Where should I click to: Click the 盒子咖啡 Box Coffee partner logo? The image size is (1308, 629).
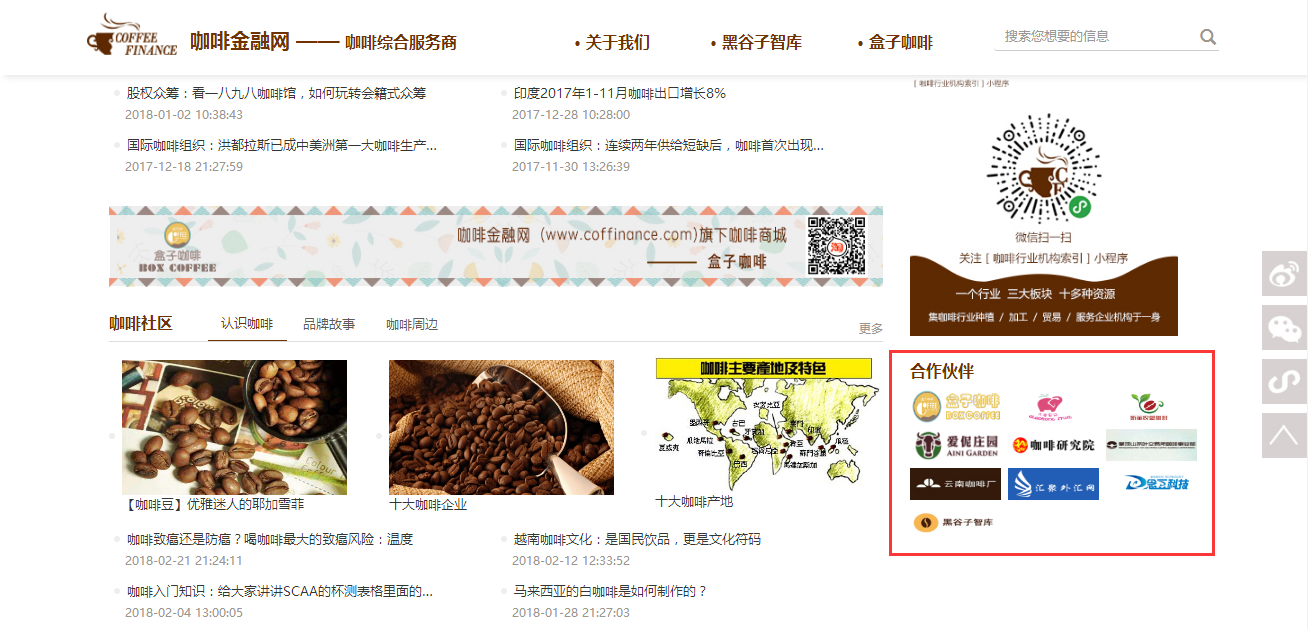(x=956, y=406)
